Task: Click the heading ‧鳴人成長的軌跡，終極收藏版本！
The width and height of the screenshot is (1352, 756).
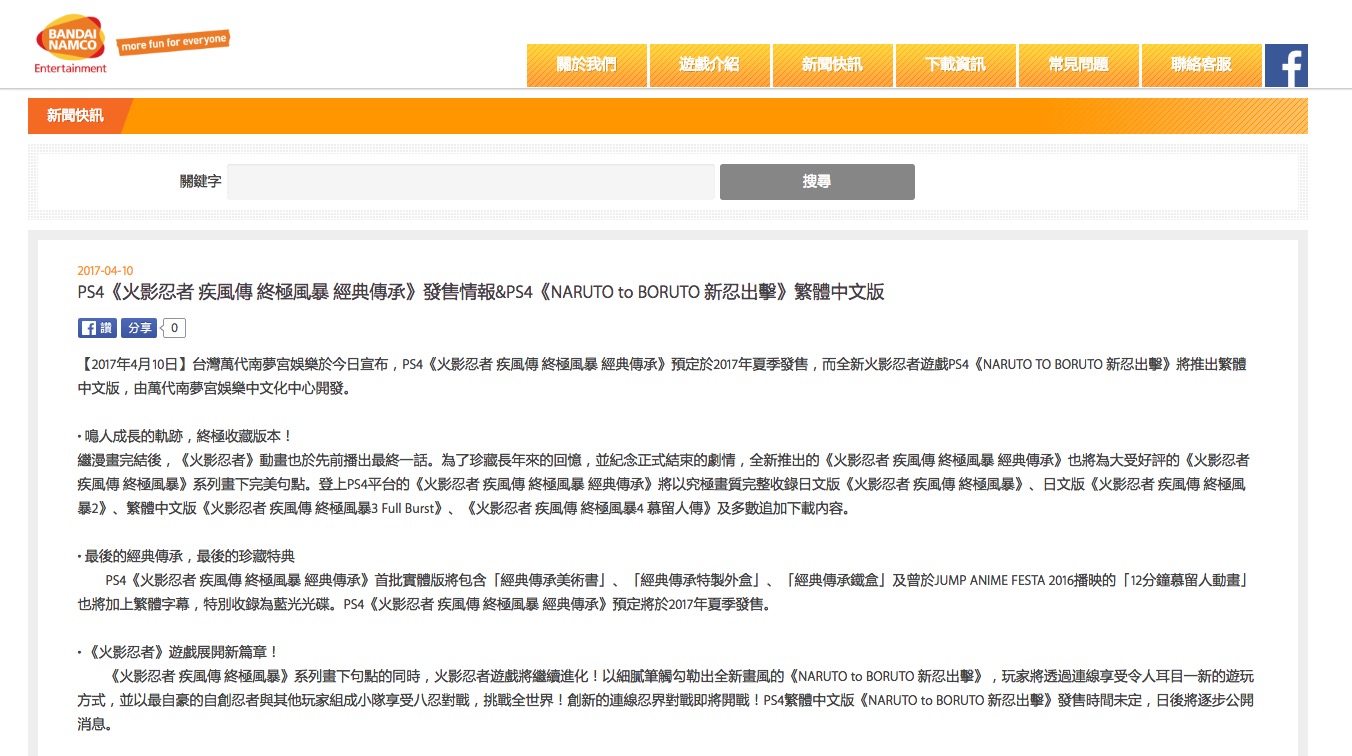Action: pyautogui.click(x=185, y=436)
